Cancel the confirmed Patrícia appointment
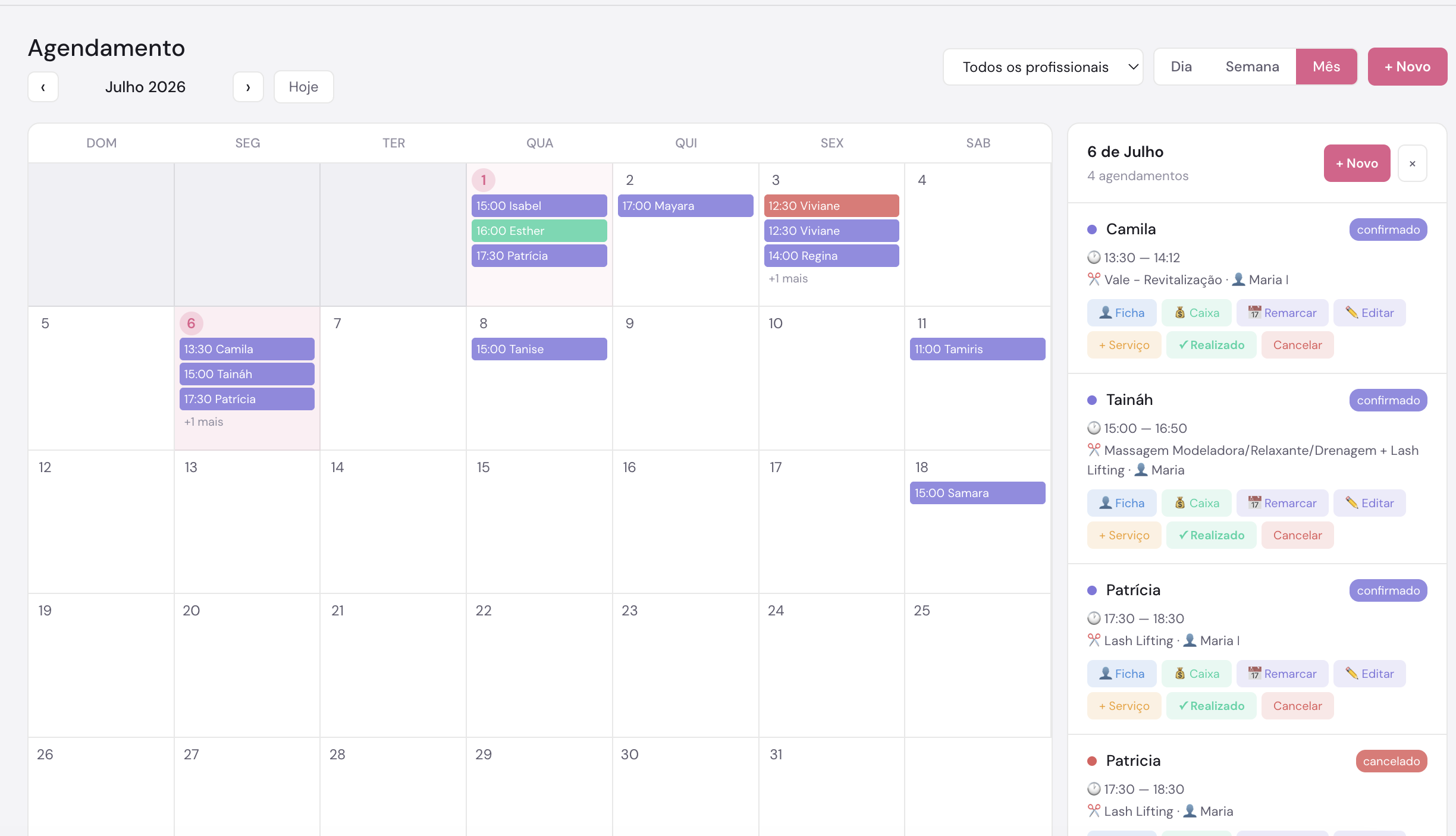This screenshot has width=1456, height=836. (1298, 706)
